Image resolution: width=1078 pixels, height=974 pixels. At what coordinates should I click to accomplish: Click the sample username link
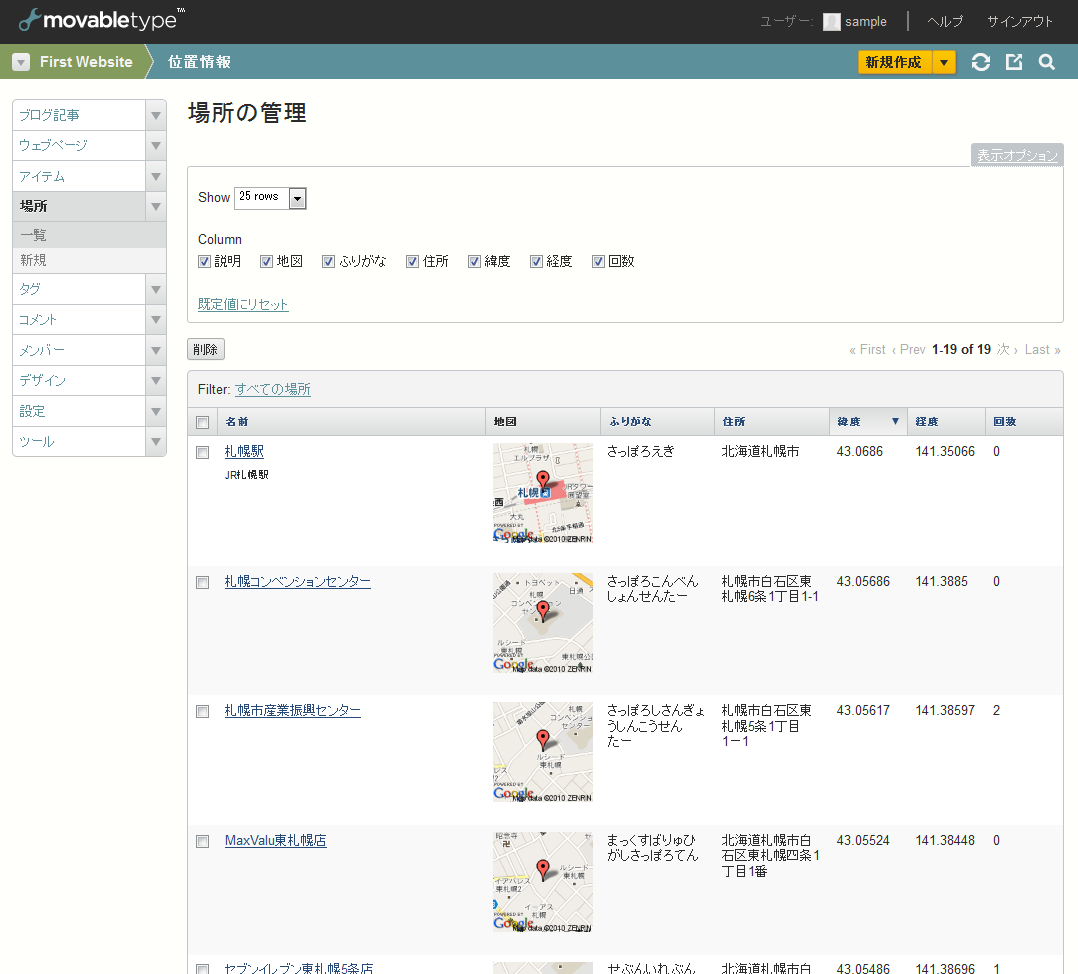[x=866, y=22]
